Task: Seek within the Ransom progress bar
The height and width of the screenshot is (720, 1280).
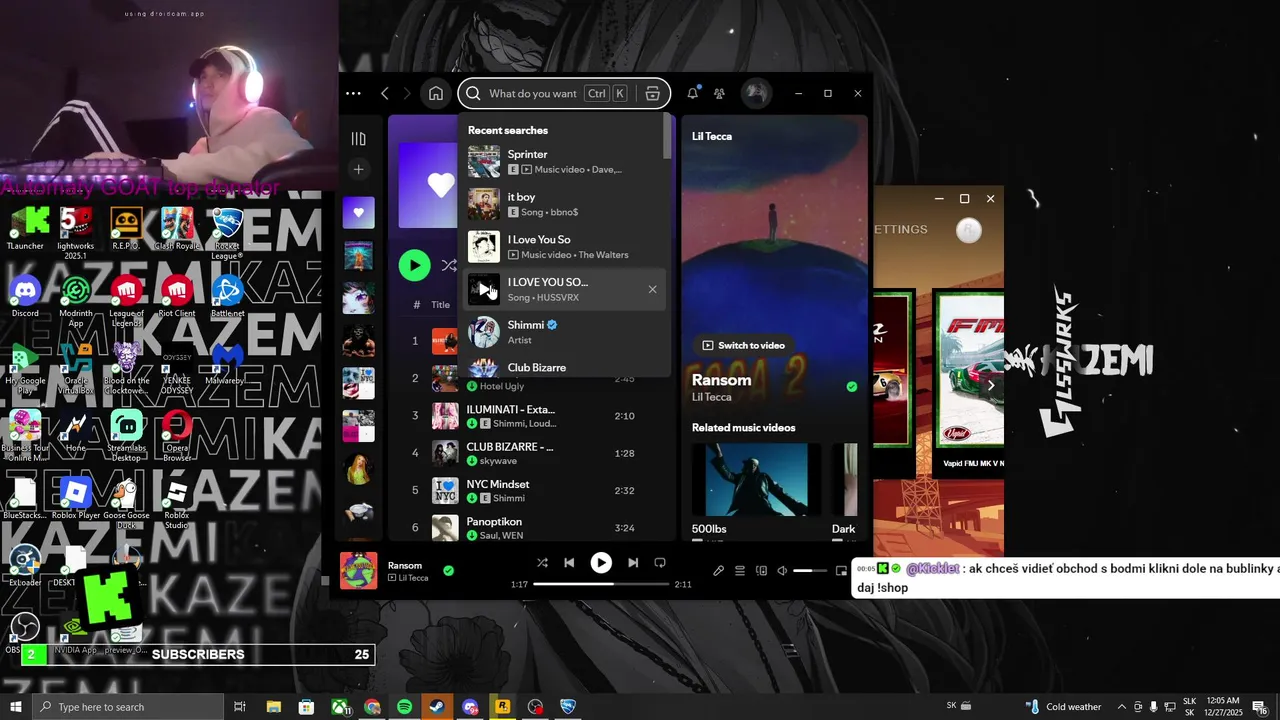Action: pos(601,584)
